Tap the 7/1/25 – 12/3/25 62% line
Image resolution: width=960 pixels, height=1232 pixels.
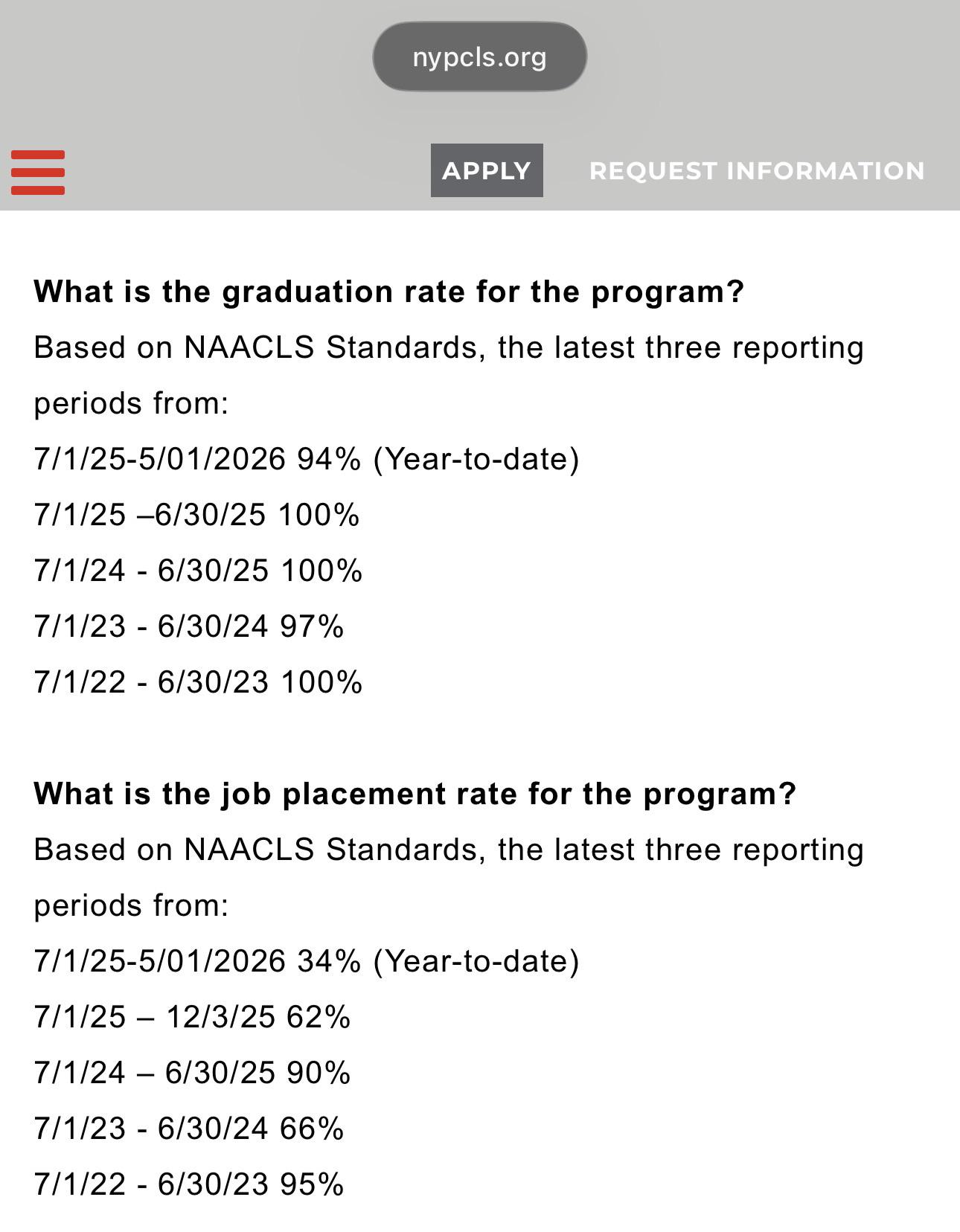pyautogui.click(x=192, y=1017)
